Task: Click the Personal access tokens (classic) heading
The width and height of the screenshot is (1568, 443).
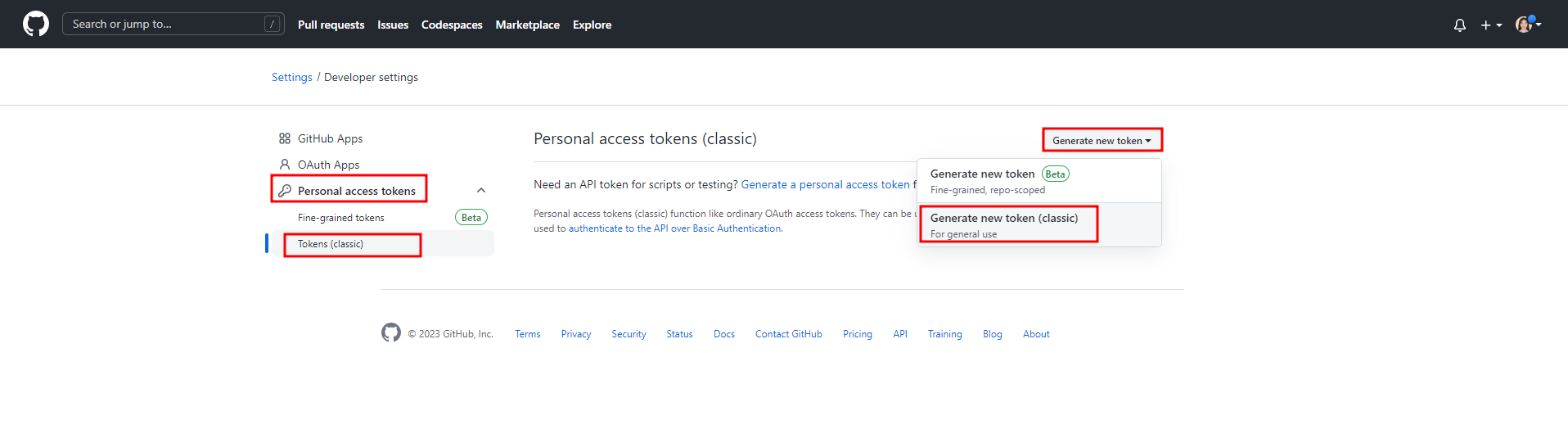Action: pyautogui.click(x=645, y=138)
